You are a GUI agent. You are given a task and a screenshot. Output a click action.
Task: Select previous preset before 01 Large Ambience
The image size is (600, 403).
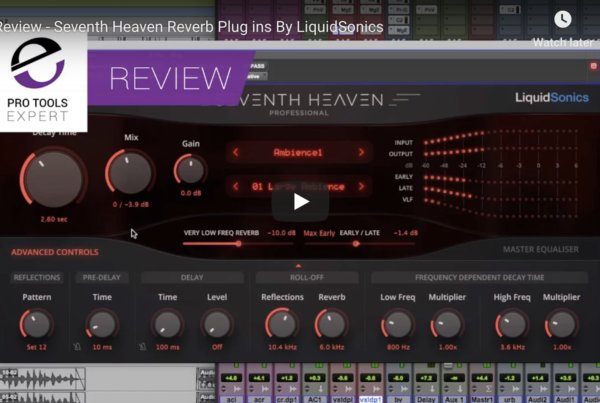tap(236, 186)
